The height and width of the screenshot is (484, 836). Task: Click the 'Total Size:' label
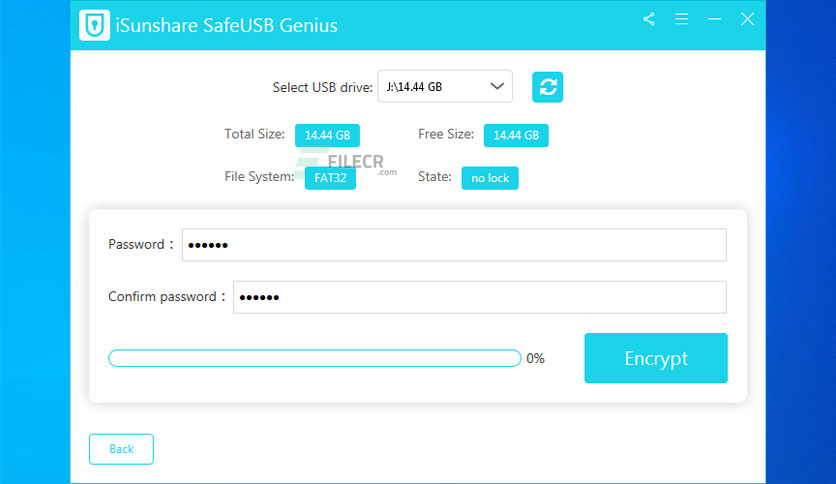[x=254, y=134]
